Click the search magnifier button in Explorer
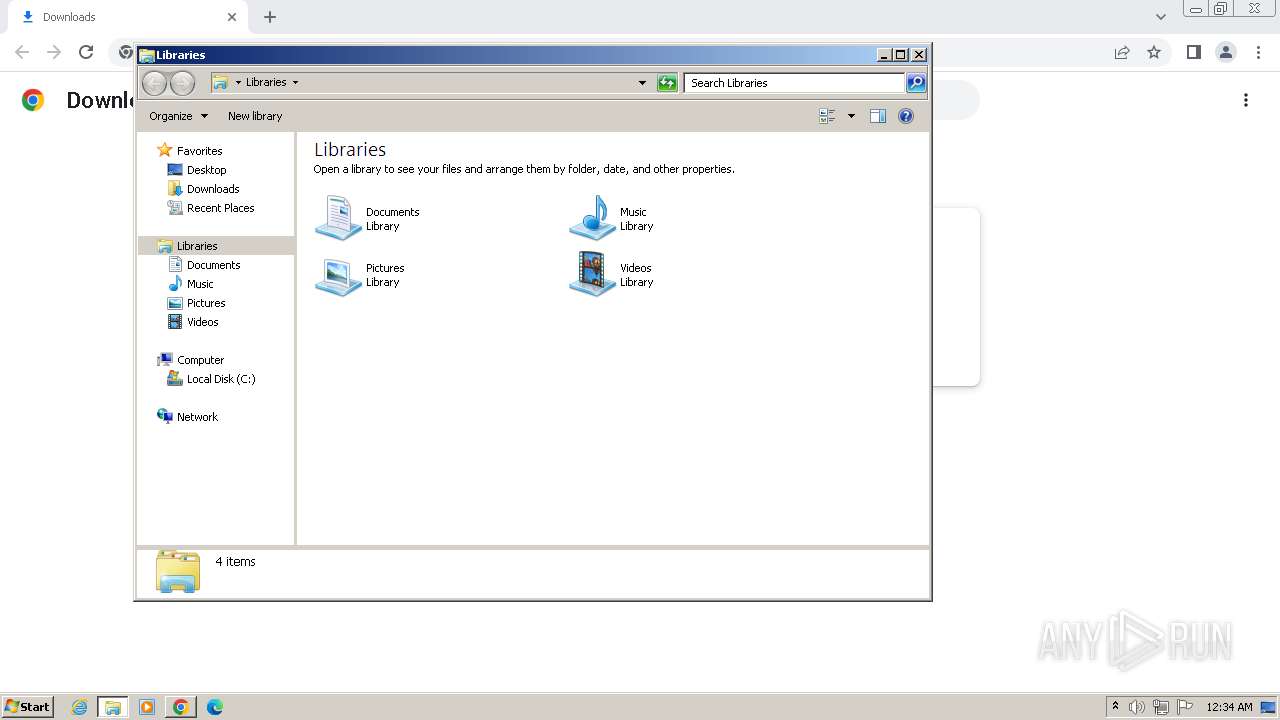1280x720 pixels. pyautogui.click(x=916, y=83)
